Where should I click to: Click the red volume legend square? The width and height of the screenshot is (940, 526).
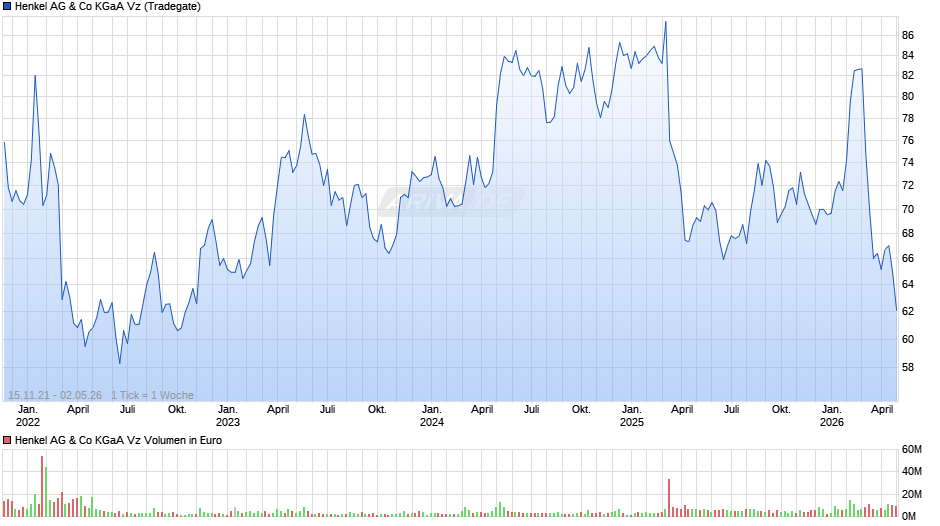pos(7,440)
